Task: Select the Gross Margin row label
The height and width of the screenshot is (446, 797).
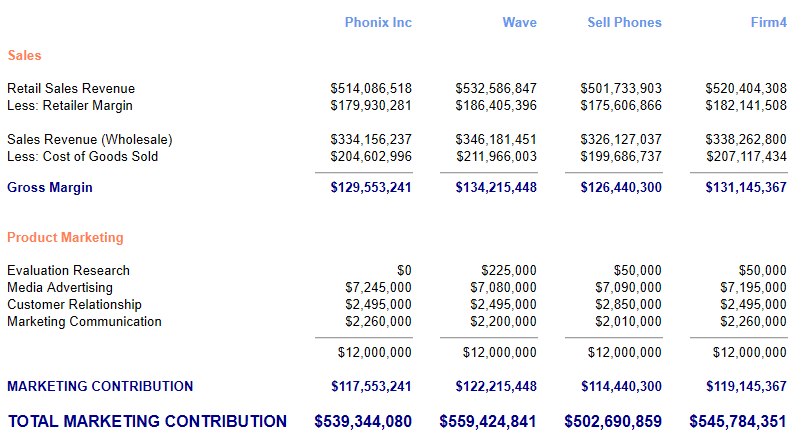Action: point(50,187)
